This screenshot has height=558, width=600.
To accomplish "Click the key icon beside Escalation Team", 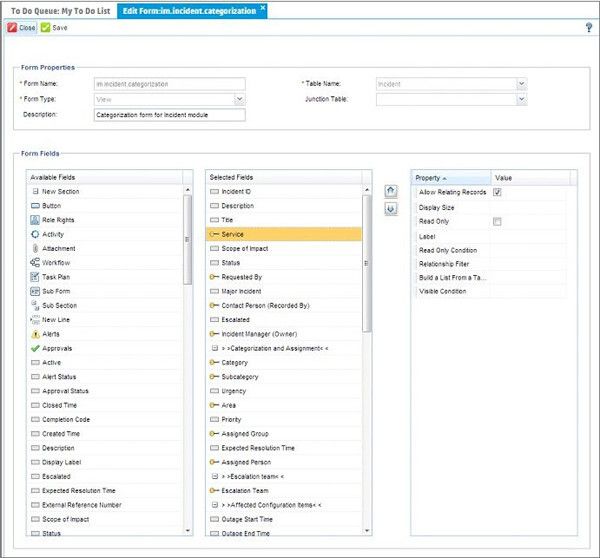I will [x=214, y=490].
